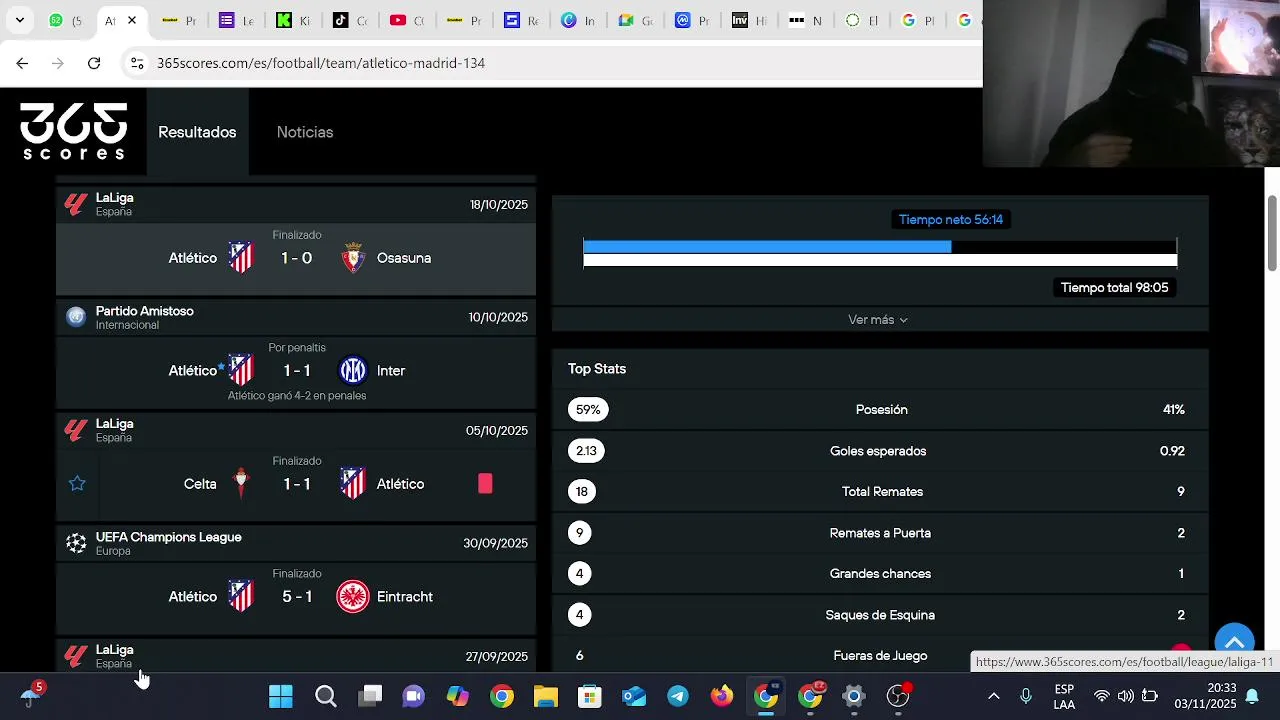The width and height of the screenshot is (1280, 720).
Task: Click the Osasuna team crest
Action: click(353, 258)
